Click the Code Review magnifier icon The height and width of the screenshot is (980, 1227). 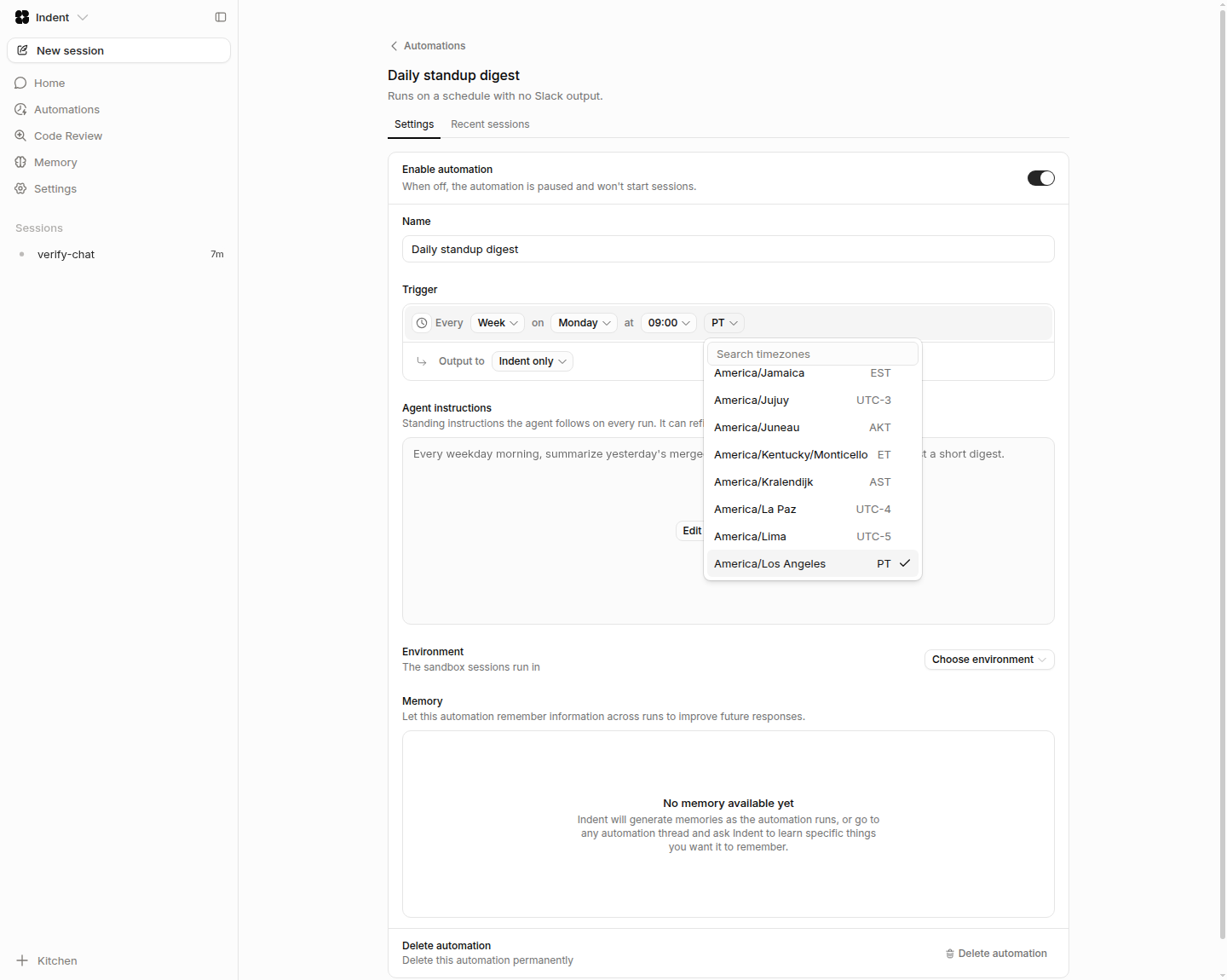20,135
